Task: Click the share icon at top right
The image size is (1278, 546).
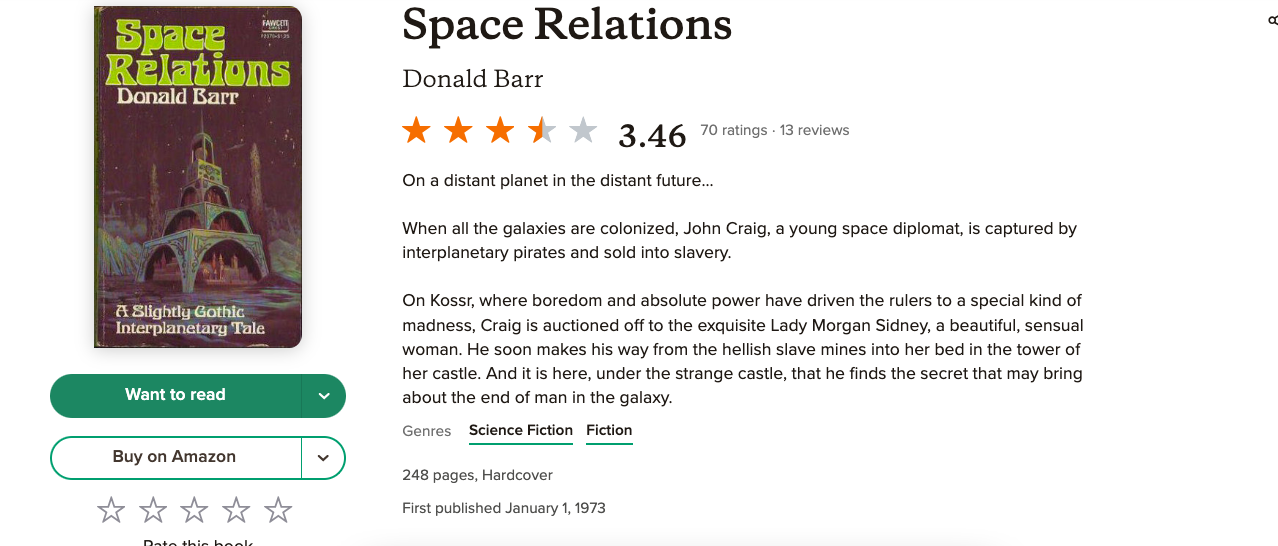Action: (x=1272, y=20)
